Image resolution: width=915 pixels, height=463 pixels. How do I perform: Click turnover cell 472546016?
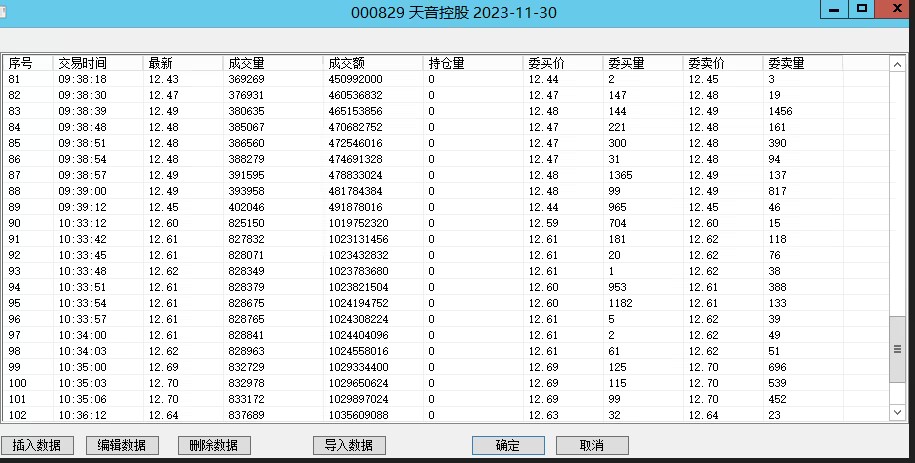pyautogui.click(x=355, y=143)
